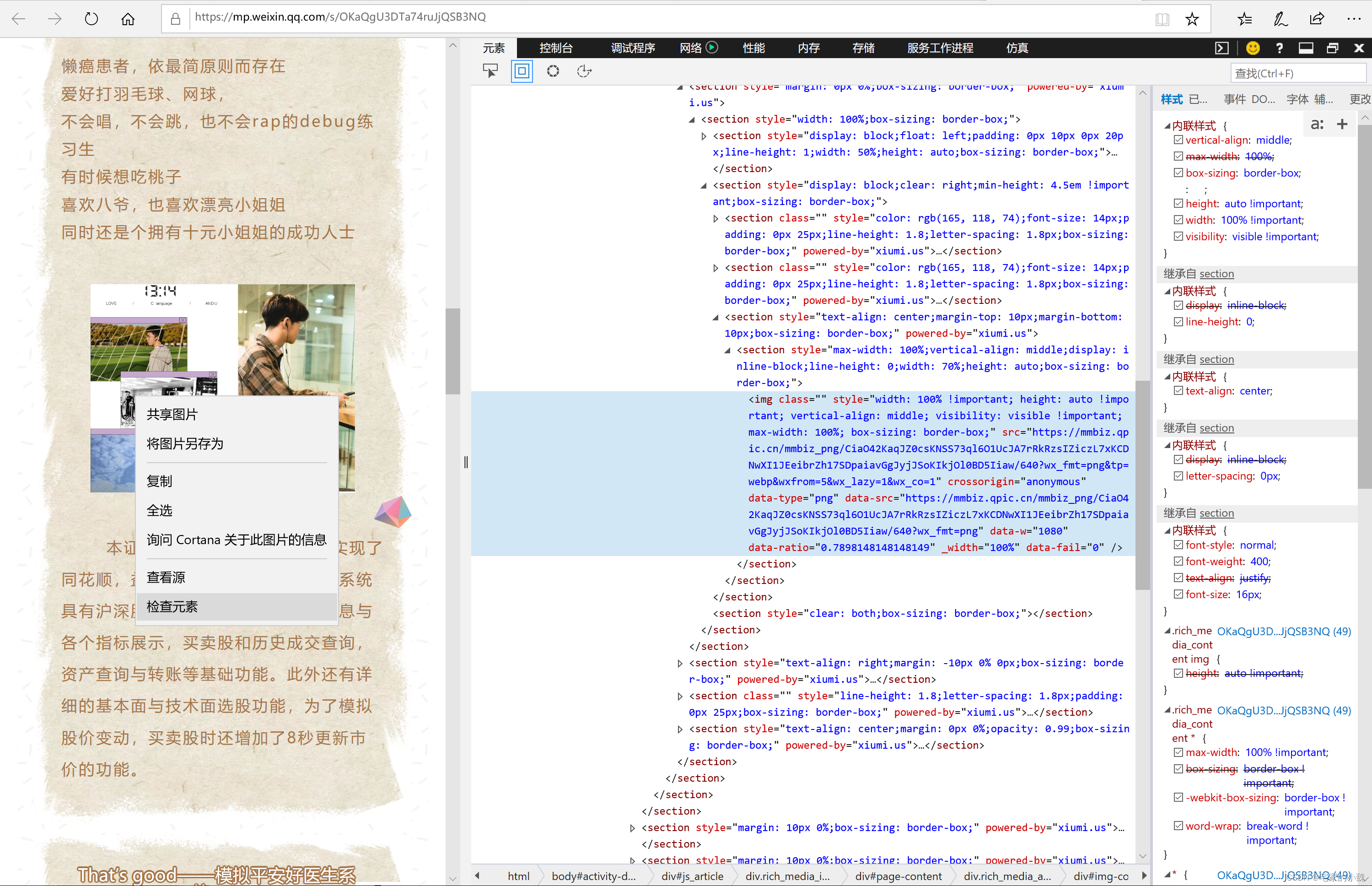Click the collage photo in article

coord(222,388)
